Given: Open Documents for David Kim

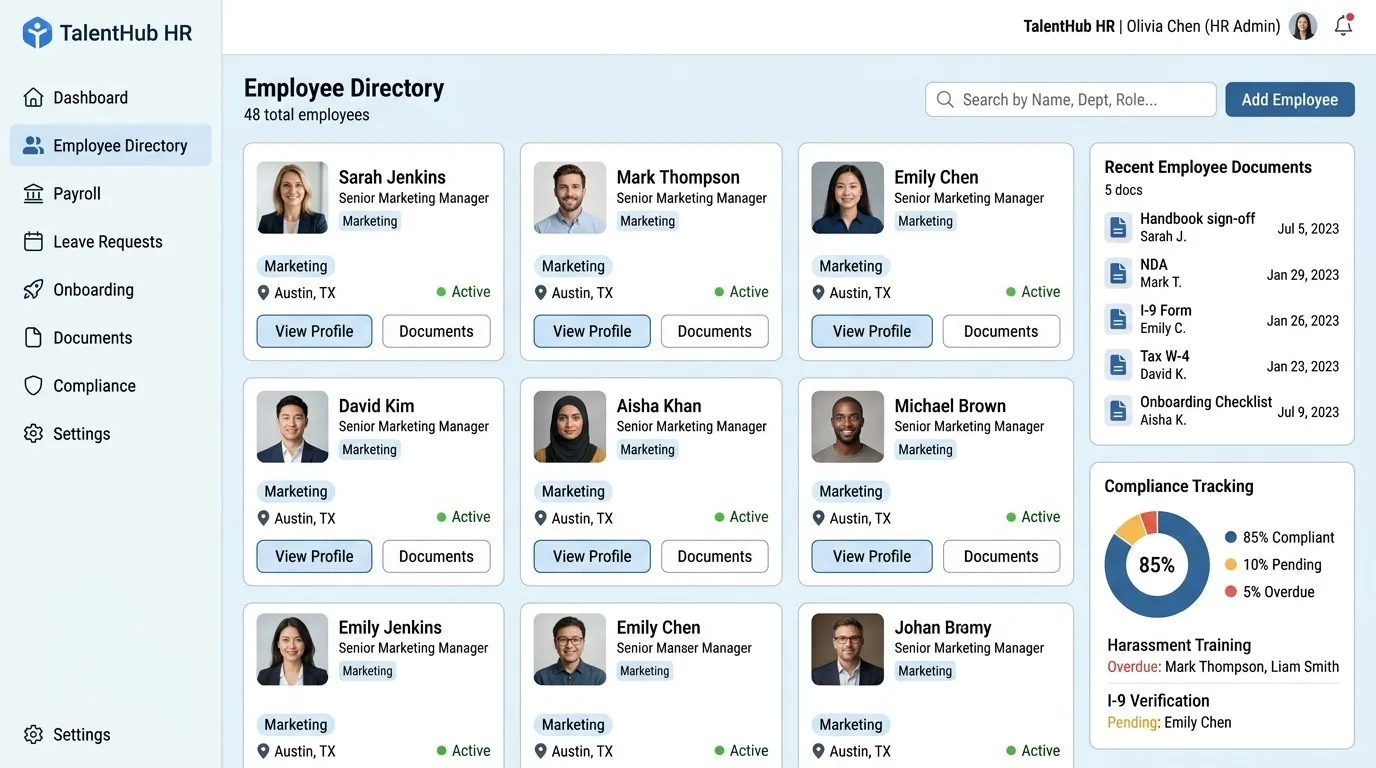Looking at the screenshot, I should click(x=437, y=557).
